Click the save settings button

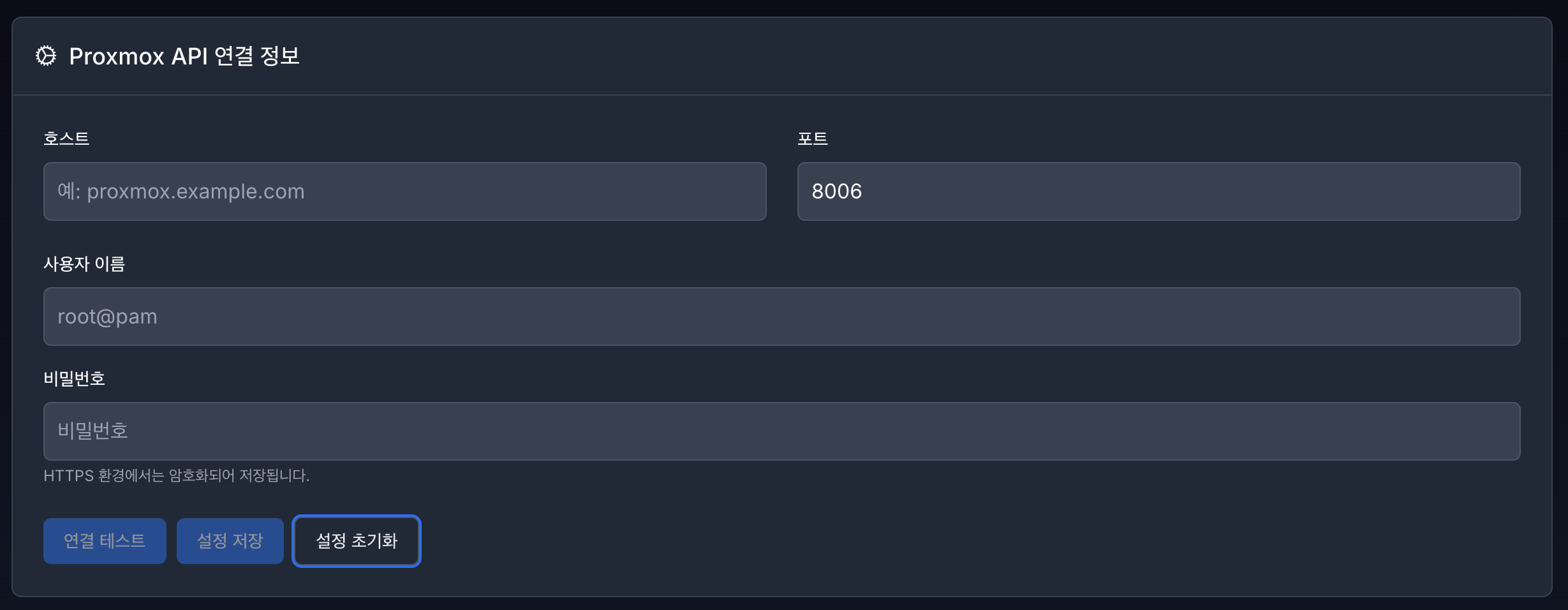coord(230,540)
